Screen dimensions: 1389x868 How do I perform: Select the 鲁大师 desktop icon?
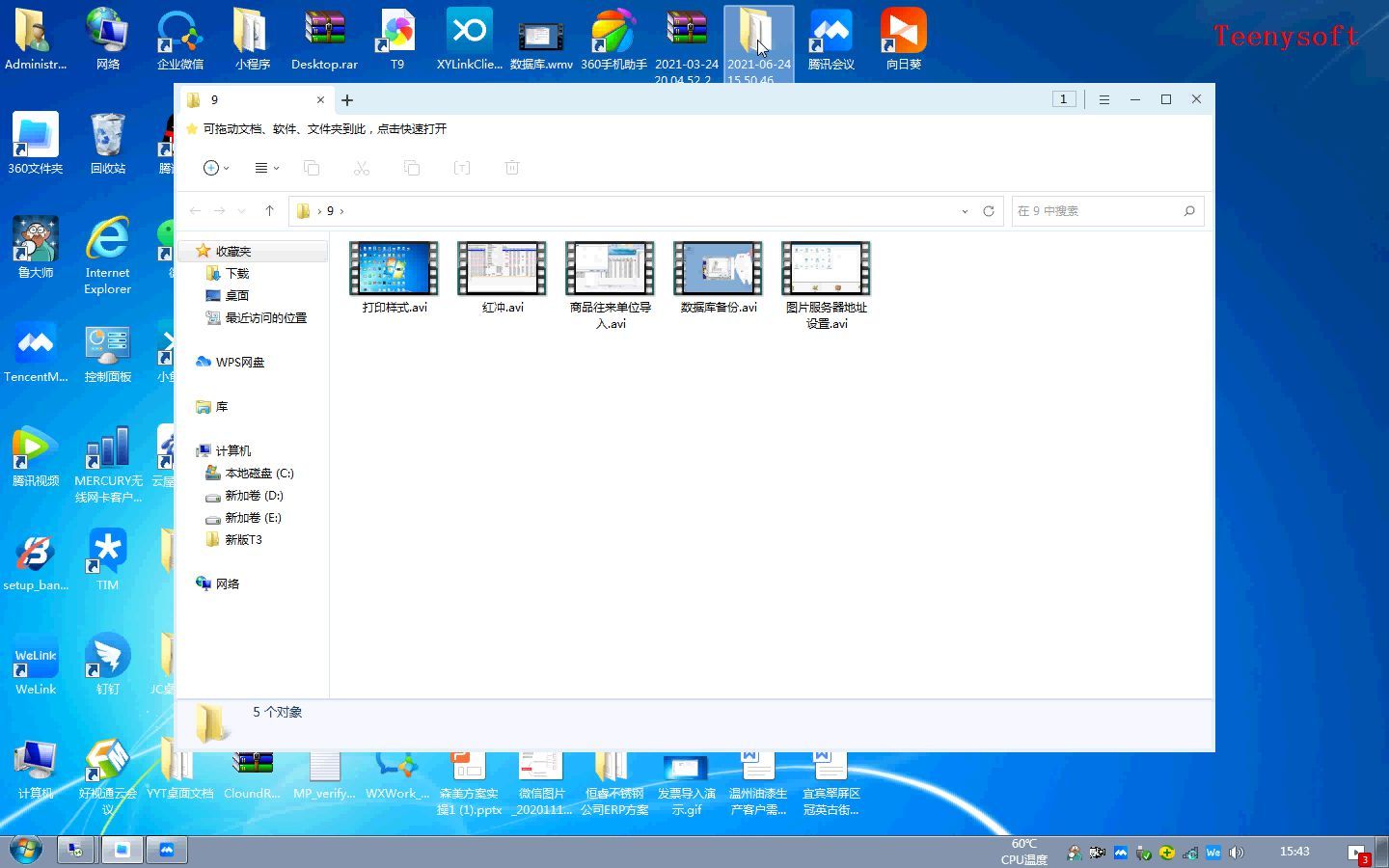[36, 248]
